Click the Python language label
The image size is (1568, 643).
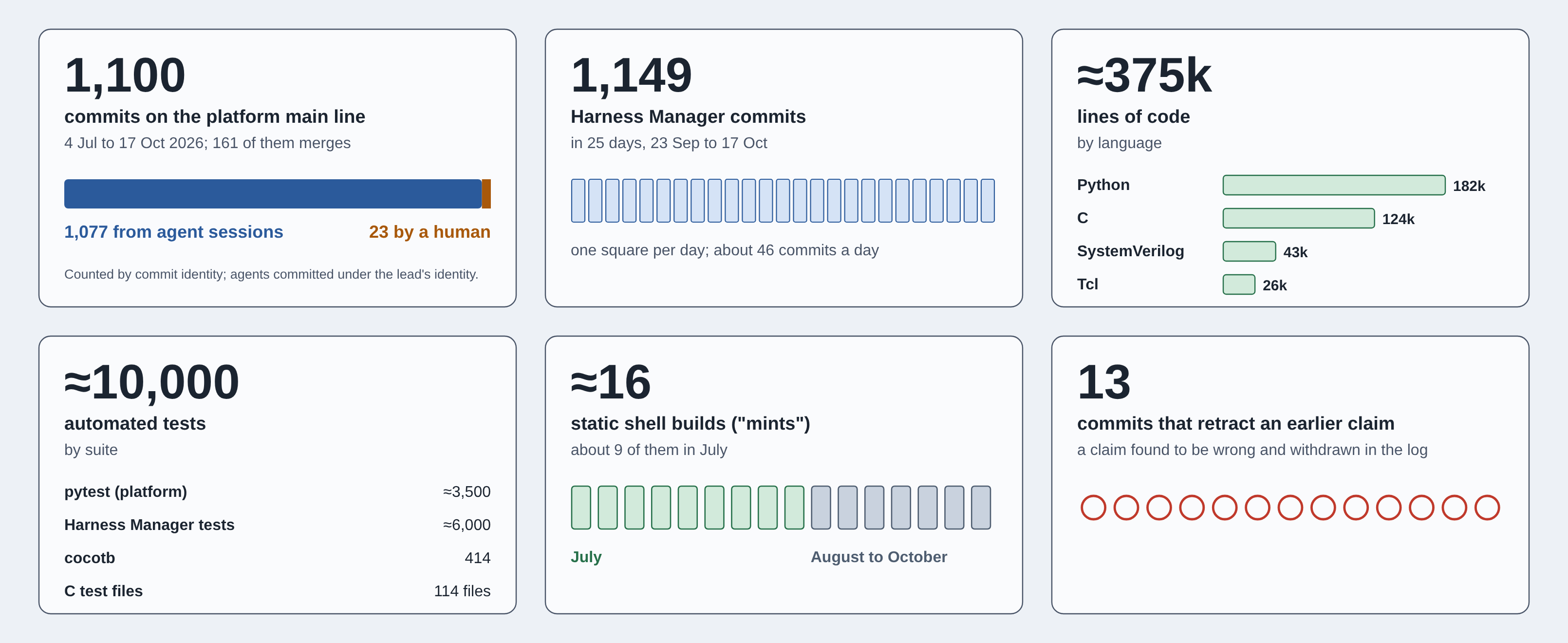point(1103,185)
